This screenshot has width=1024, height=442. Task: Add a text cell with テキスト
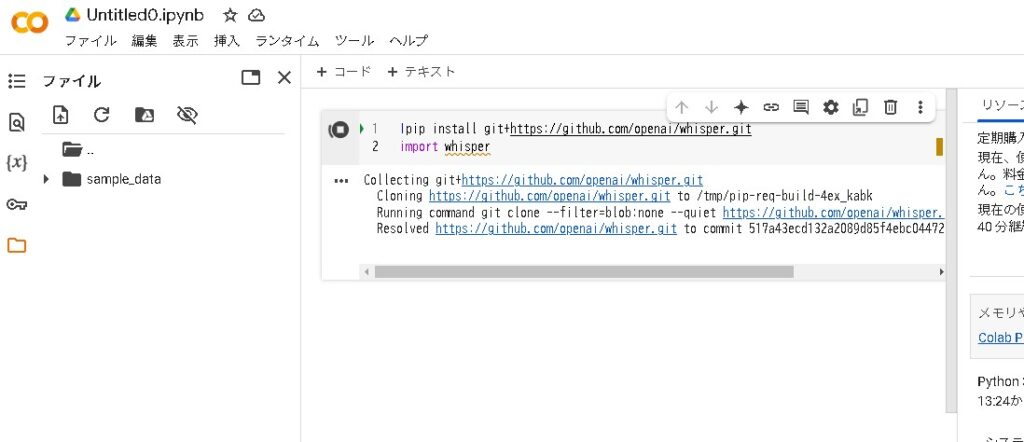[421, 72]
